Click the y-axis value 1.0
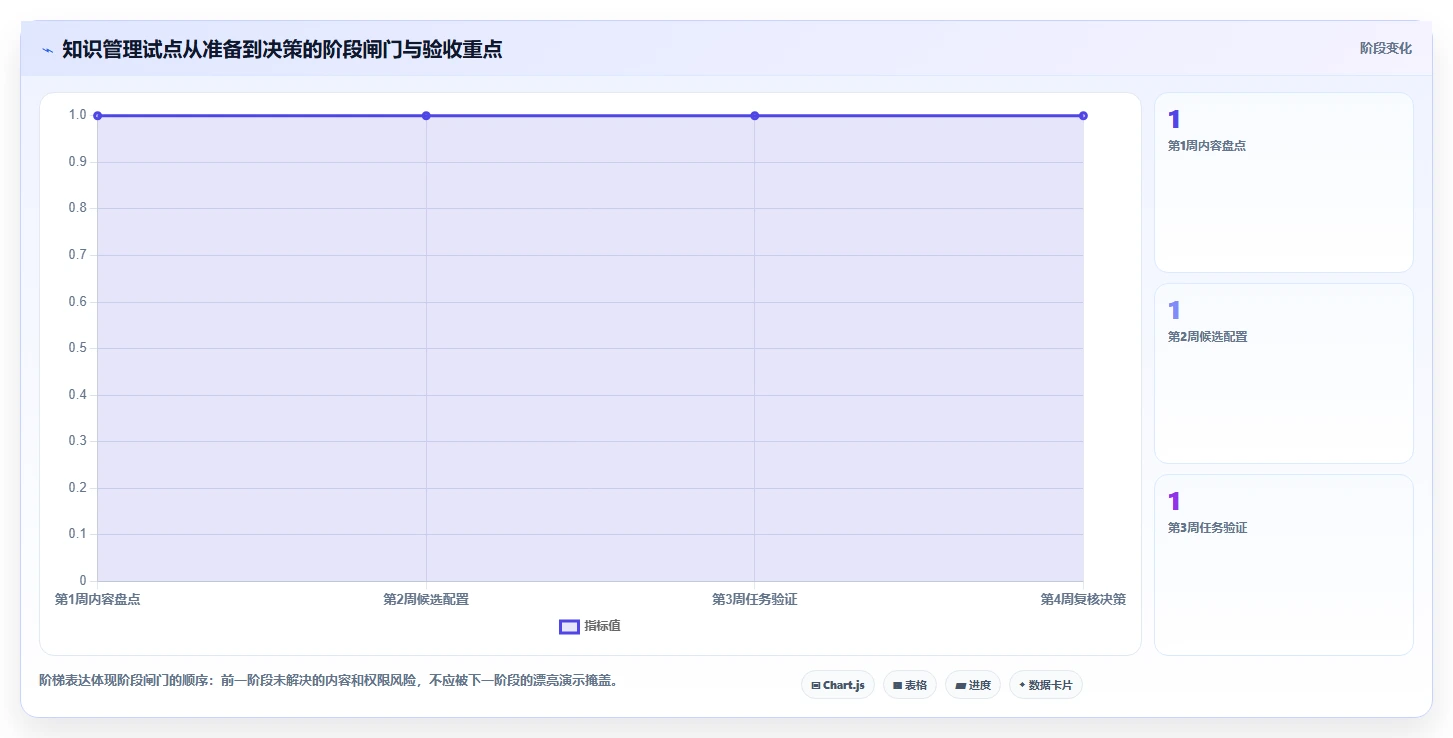Image resolution: width=1453 pixels, height=738 pixels. tap(77, 115)
